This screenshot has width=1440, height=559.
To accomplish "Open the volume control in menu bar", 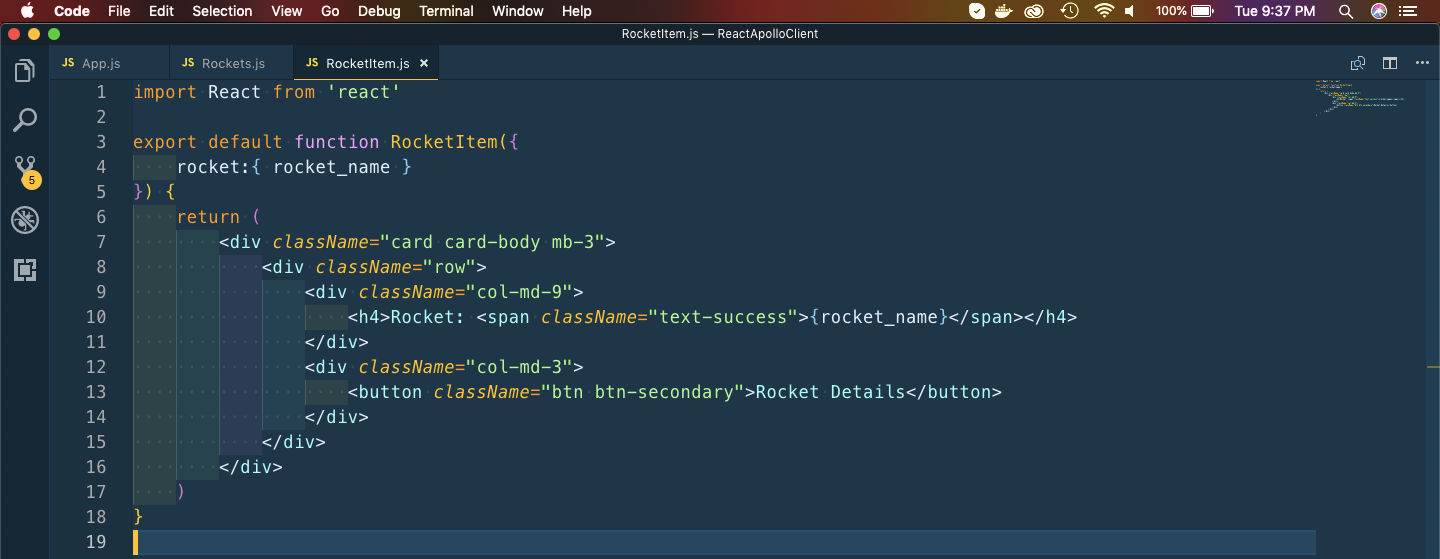I will tap(1130, 11).
